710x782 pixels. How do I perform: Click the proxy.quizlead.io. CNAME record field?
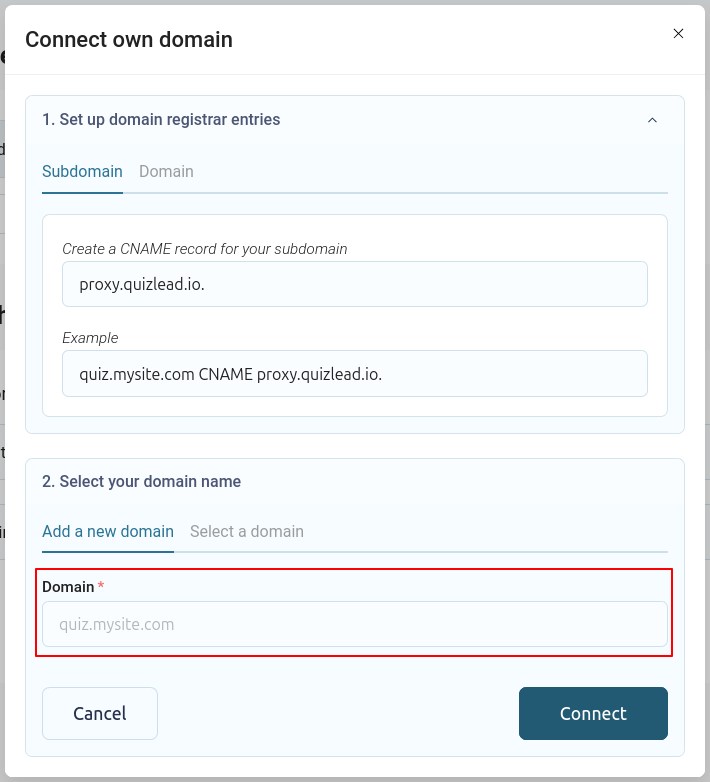pos(355,284)
